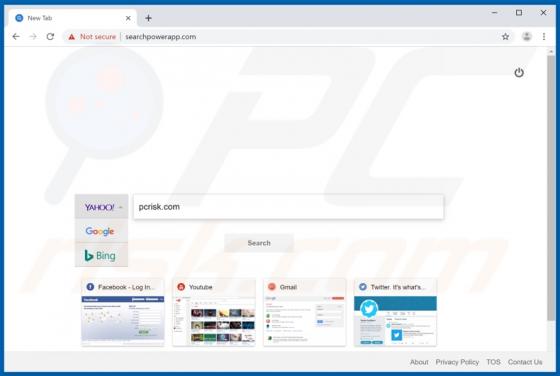
Task: Click the scrollbar up arrow
Action: coord(551,51)
